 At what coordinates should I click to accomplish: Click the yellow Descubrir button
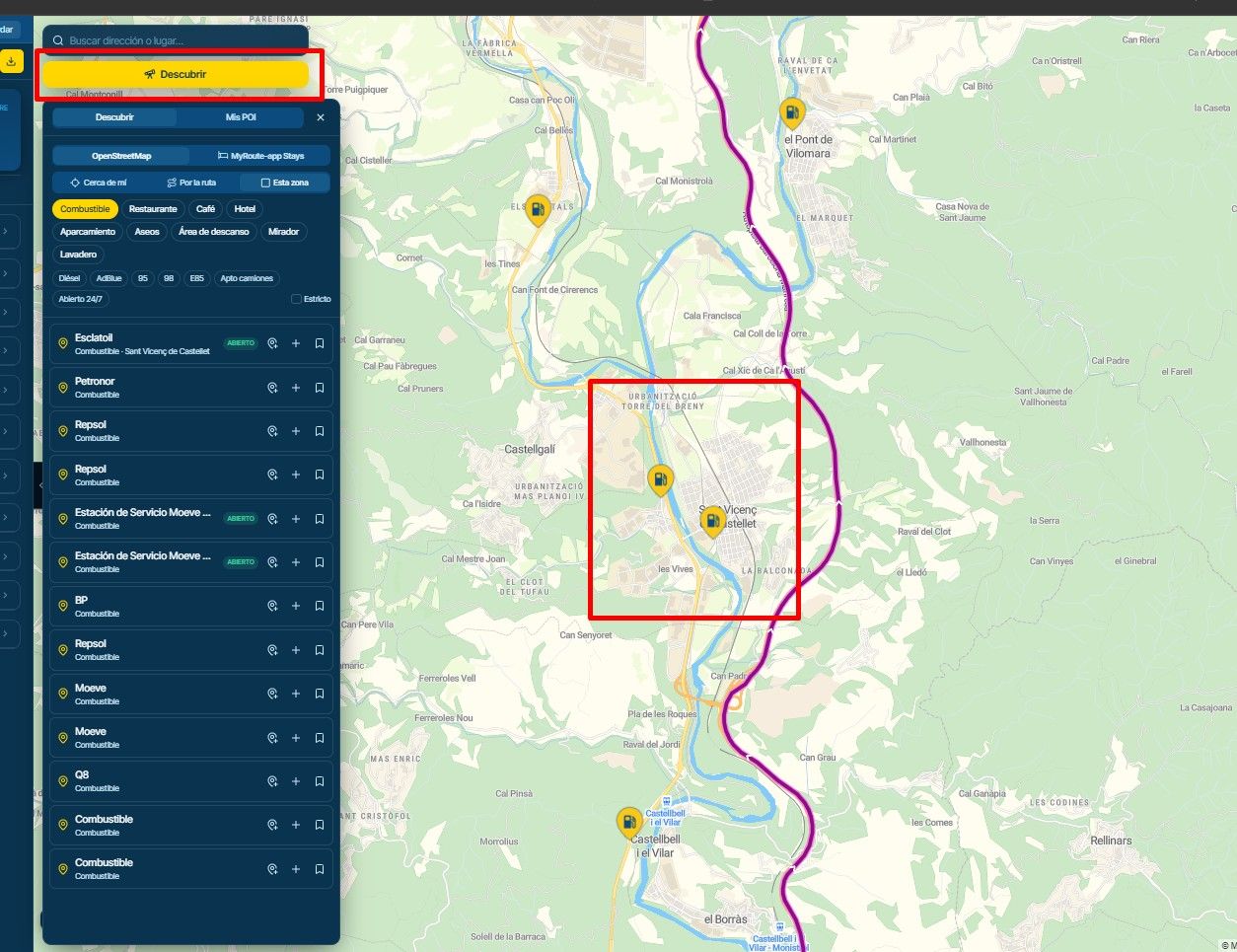click(176, 74)
